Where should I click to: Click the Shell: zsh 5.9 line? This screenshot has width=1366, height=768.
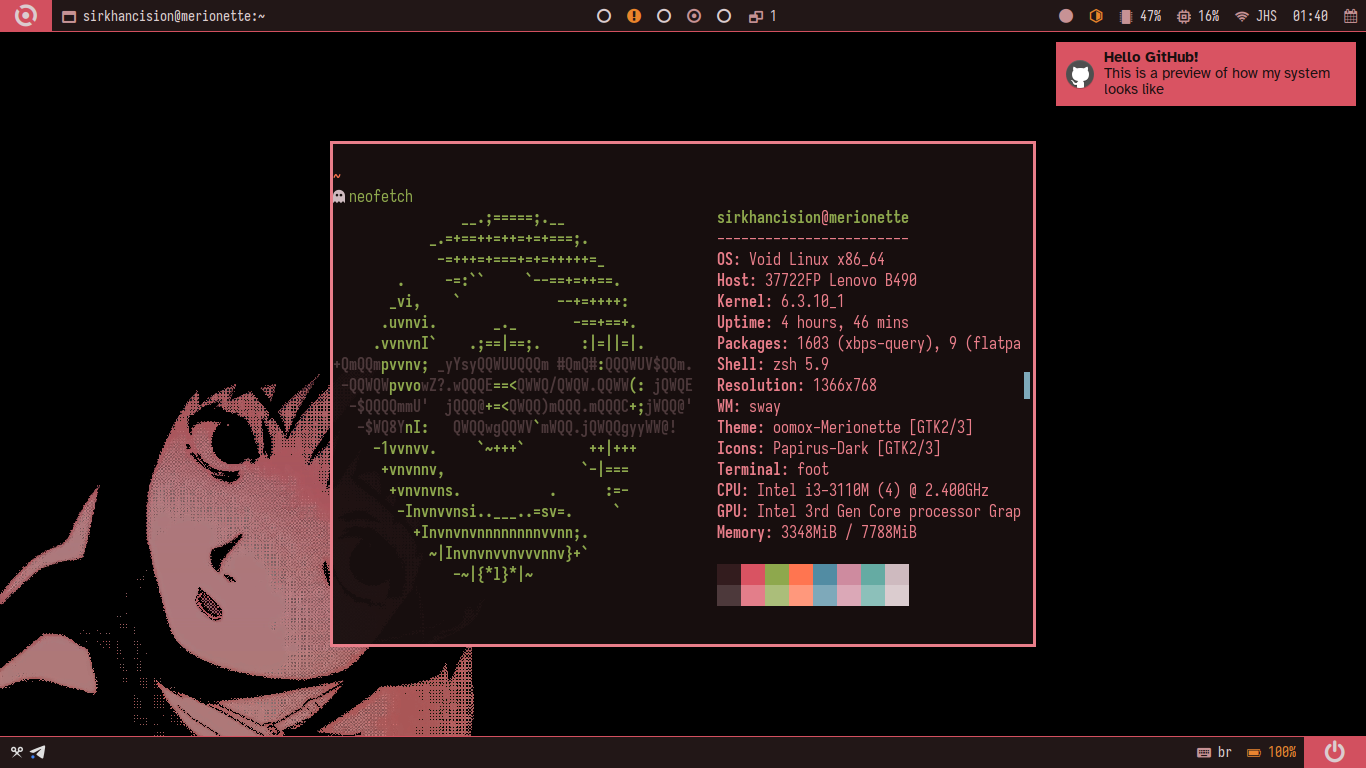pyautogui.click(x=773, y=365)
